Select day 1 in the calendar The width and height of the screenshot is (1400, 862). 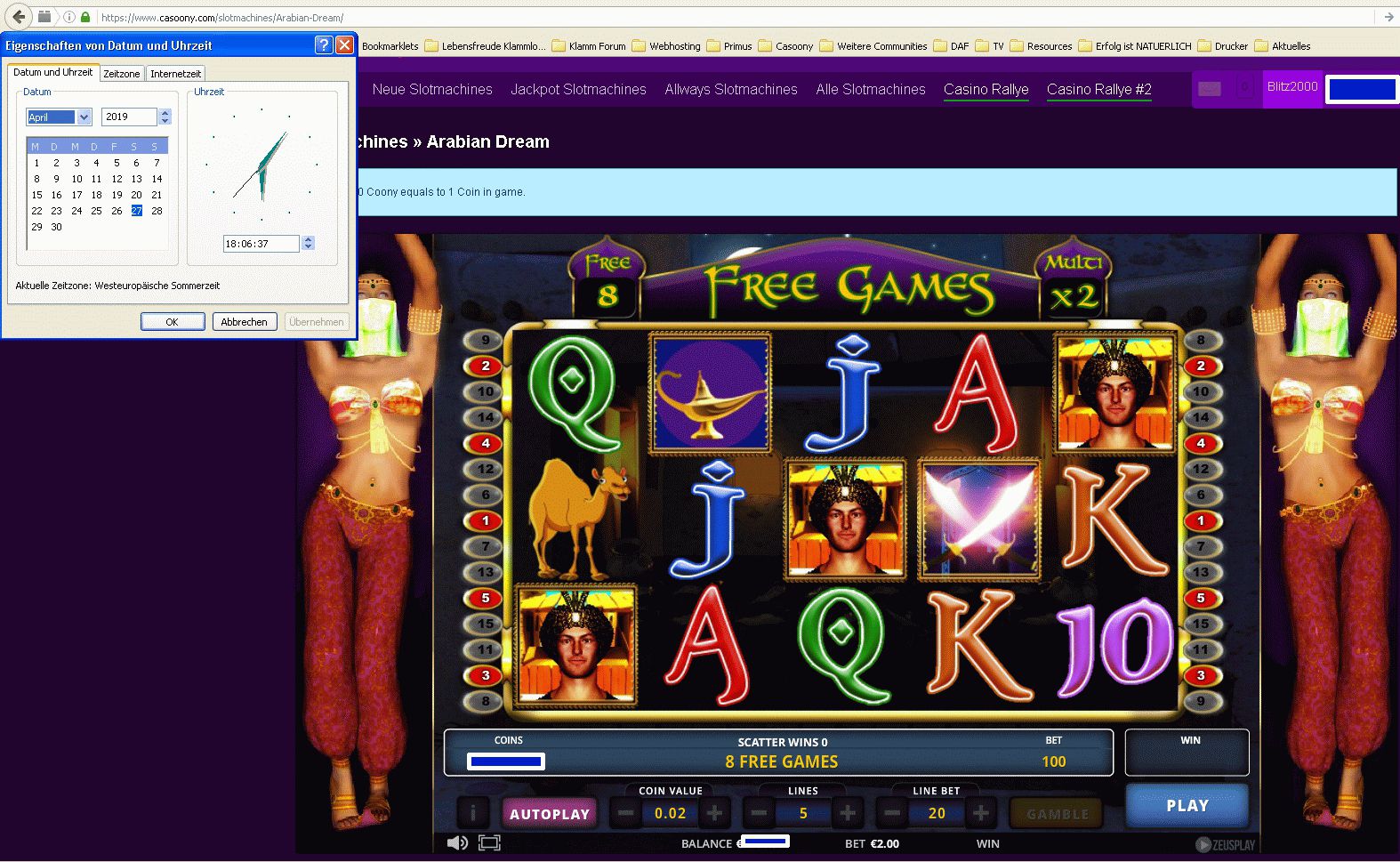click(x=36, y=163)
